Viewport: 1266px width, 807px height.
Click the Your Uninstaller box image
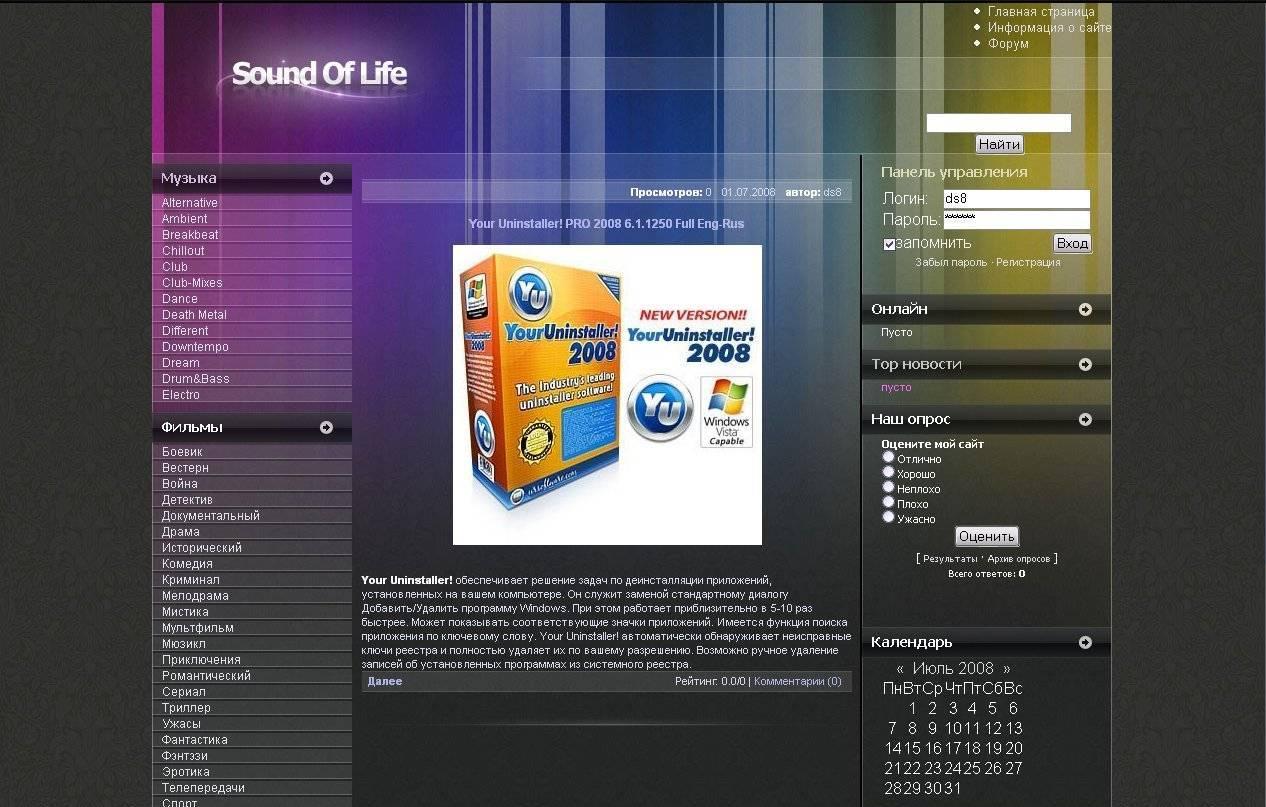607,395
